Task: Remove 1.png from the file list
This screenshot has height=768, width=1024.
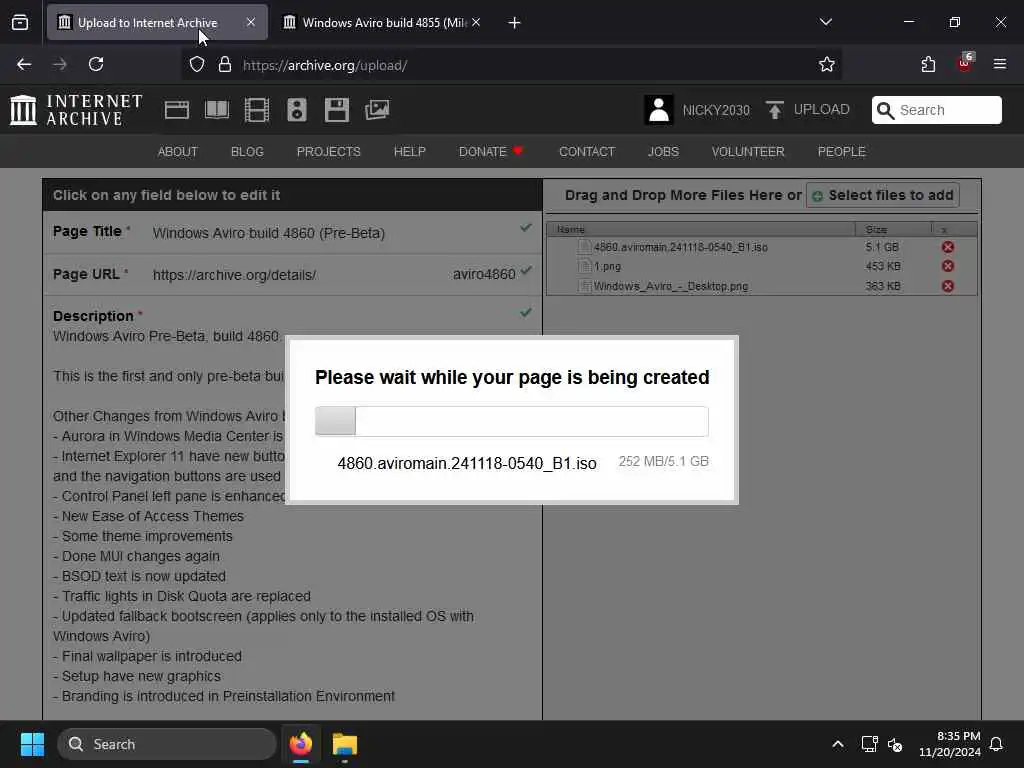Action: click(948, 266)
